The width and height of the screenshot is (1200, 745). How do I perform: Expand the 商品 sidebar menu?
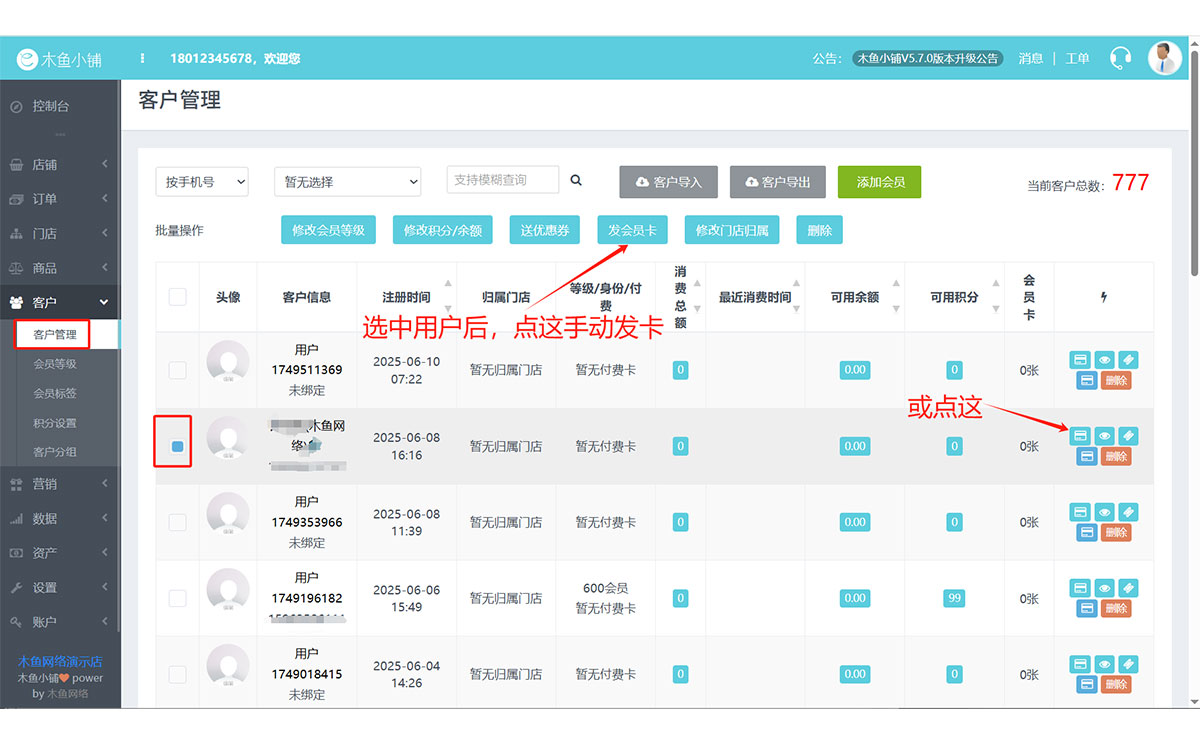[60, 268]
